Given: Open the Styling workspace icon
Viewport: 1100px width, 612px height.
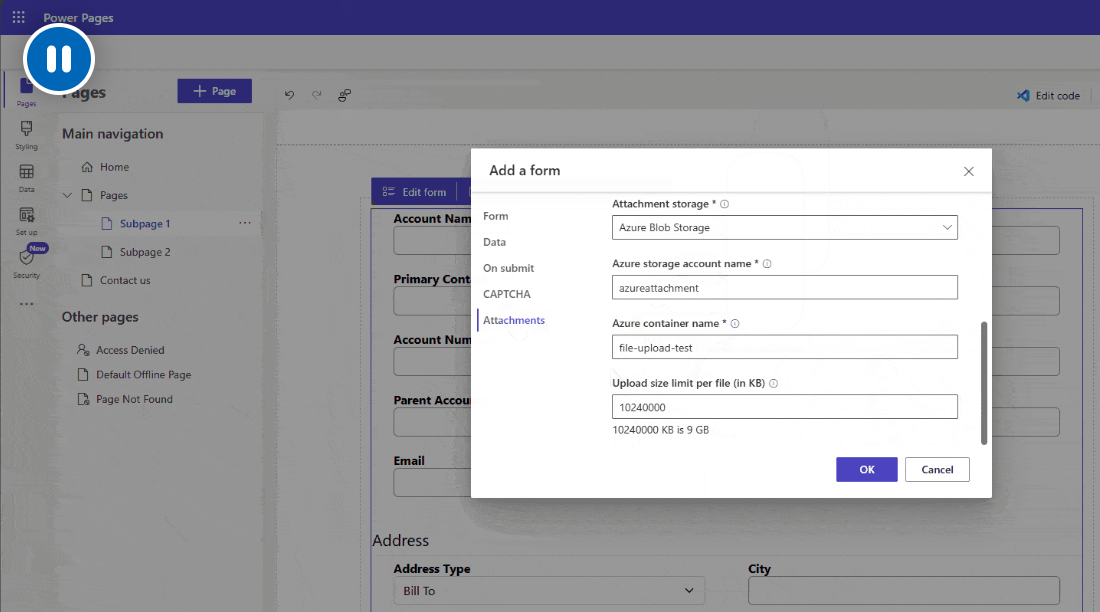Looking at the screenshot, I should (x=27, y=135).
